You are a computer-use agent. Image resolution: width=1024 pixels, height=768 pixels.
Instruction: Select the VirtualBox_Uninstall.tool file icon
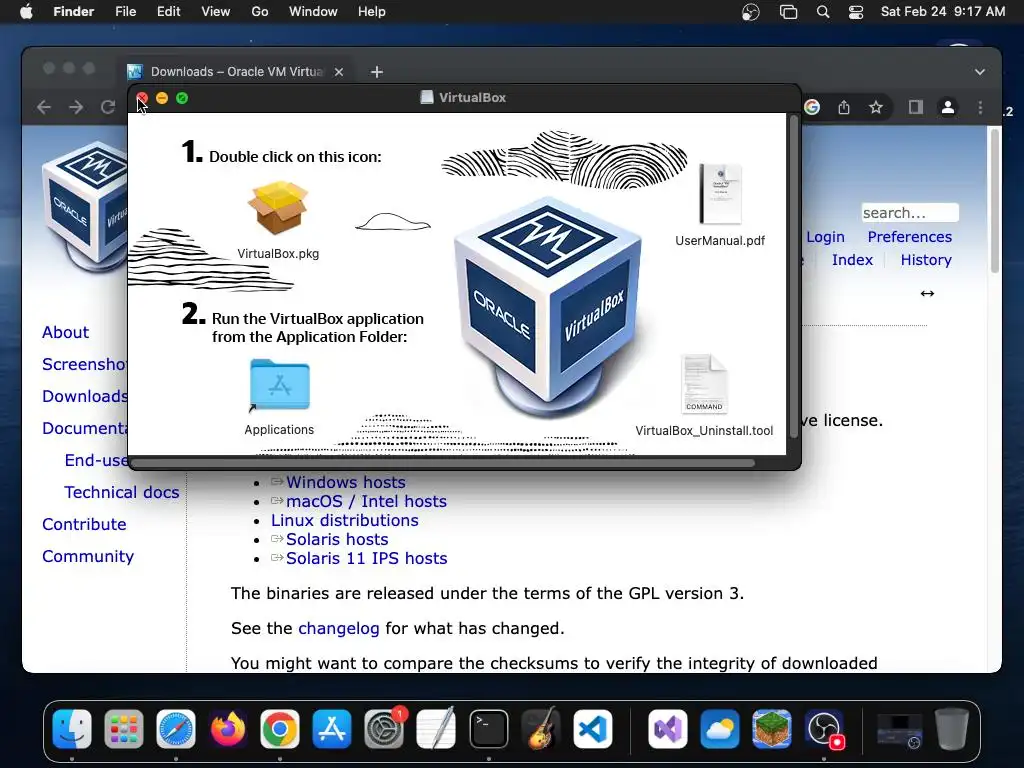point(704,384)
